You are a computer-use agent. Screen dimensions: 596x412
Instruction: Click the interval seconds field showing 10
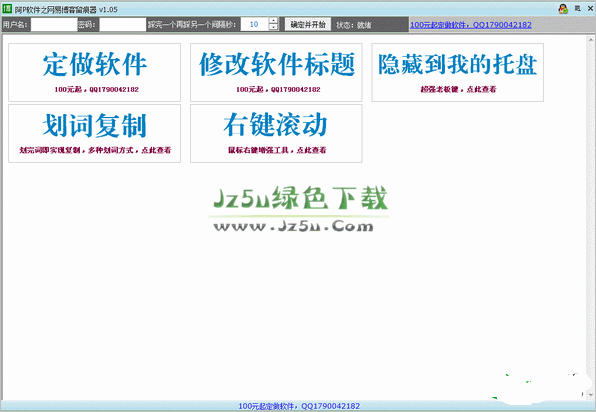point(255,25)
